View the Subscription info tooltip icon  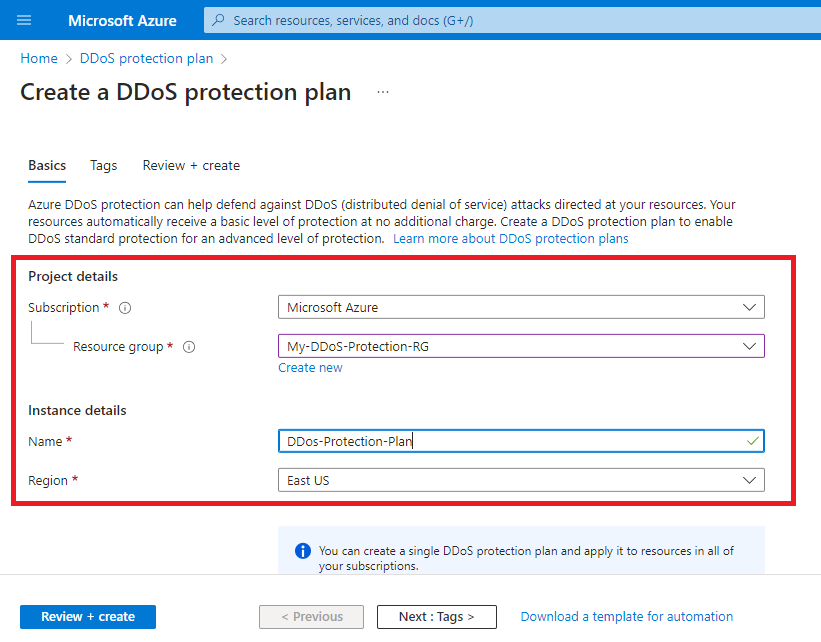[x=124, y=308]
